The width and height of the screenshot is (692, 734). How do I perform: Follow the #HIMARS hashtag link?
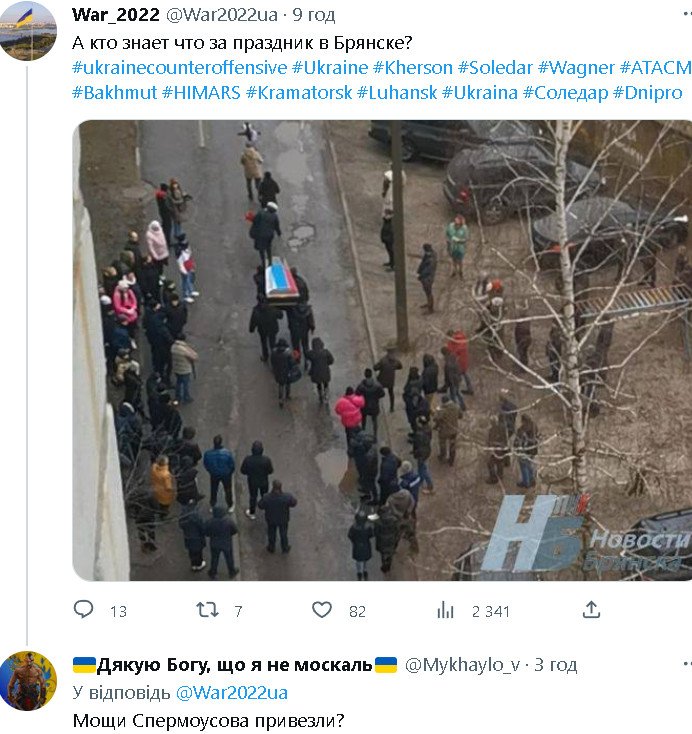pyautogui.click(x=201, y=93)
